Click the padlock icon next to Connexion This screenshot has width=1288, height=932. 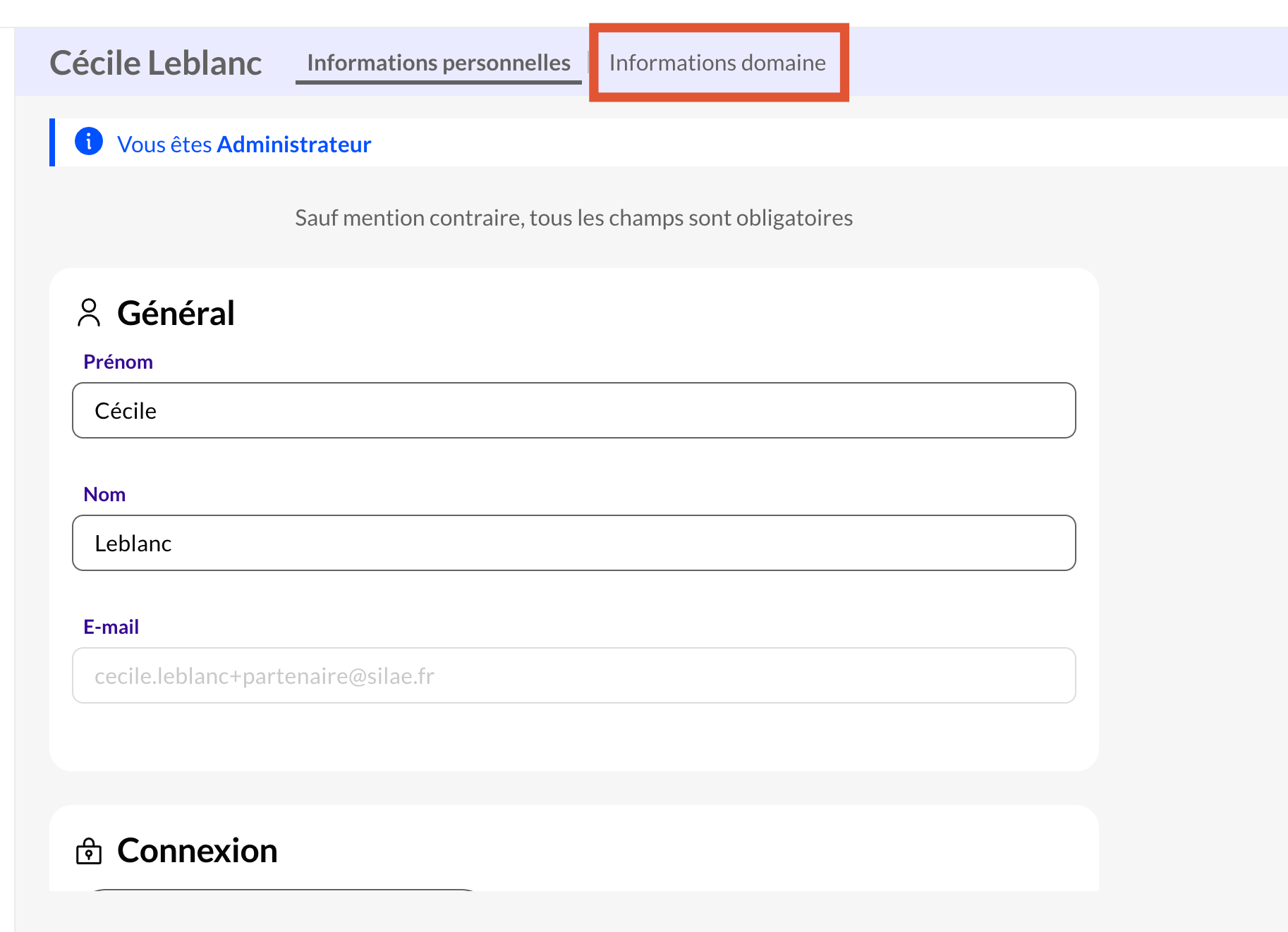(89, 851)
